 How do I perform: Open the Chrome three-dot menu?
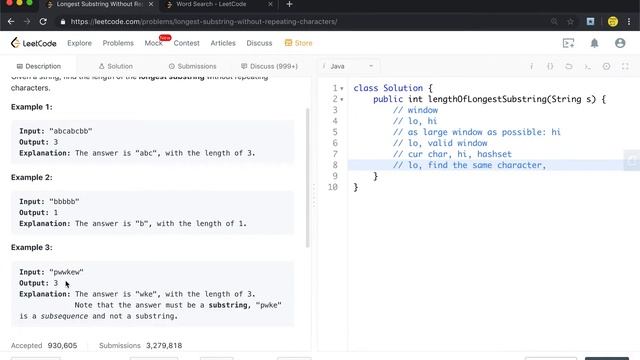629,21
